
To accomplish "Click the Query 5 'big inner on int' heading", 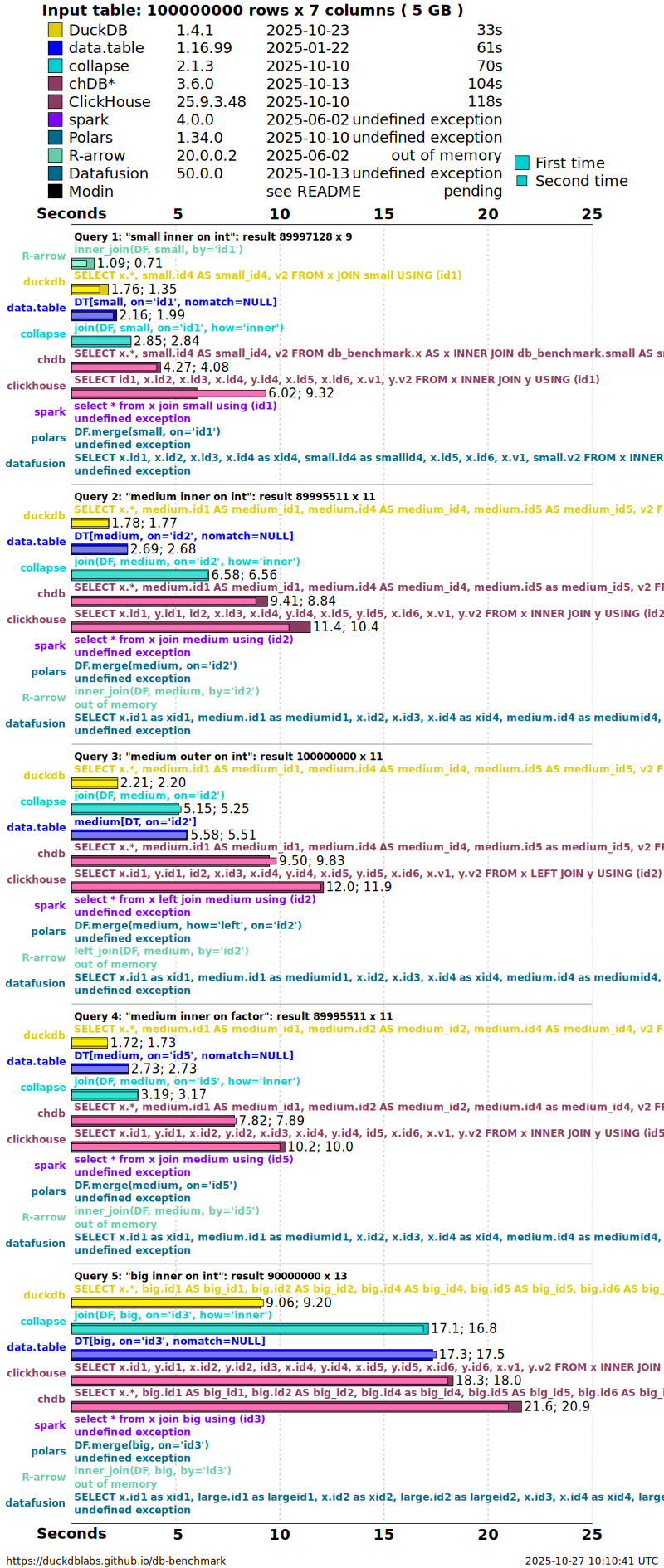I will pos(210,1275).
